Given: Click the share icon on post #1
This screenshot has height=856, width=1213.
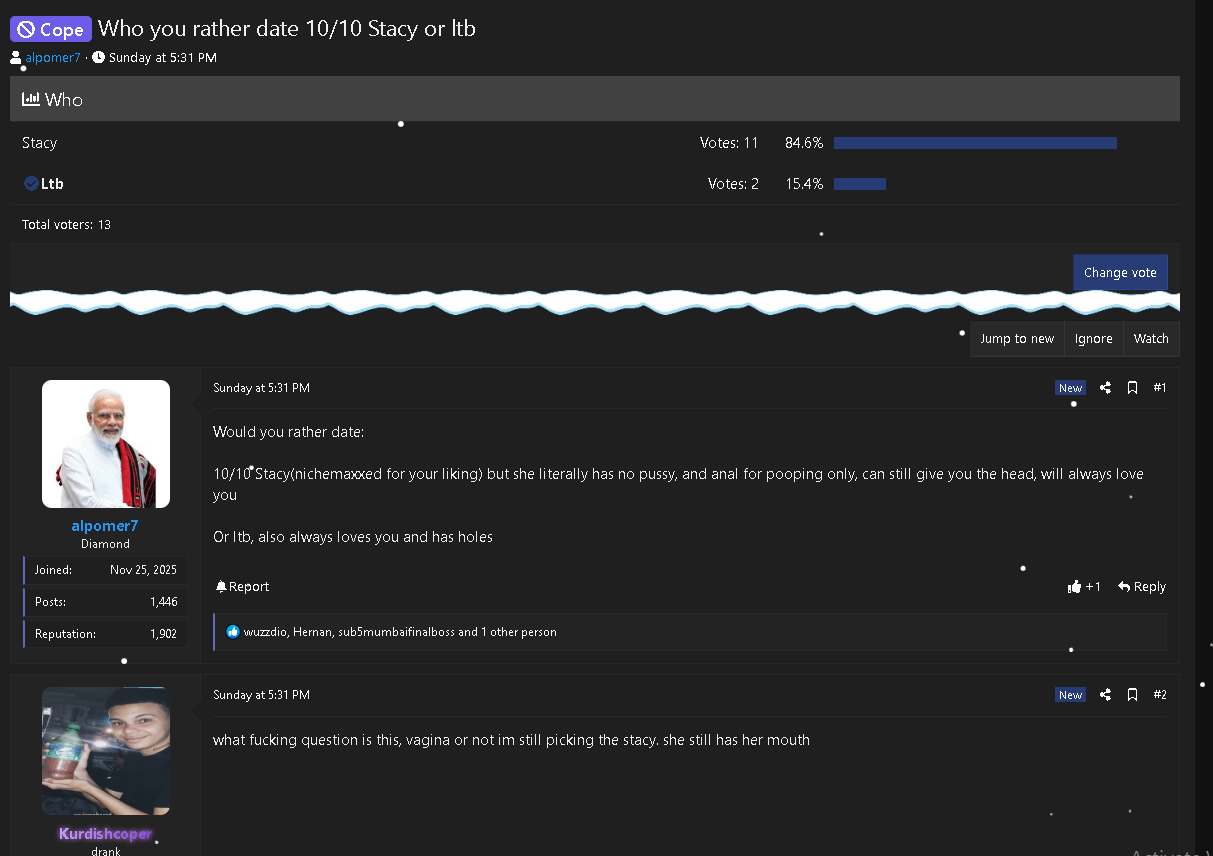Looking at the screenshot, I should point(1105,388).
